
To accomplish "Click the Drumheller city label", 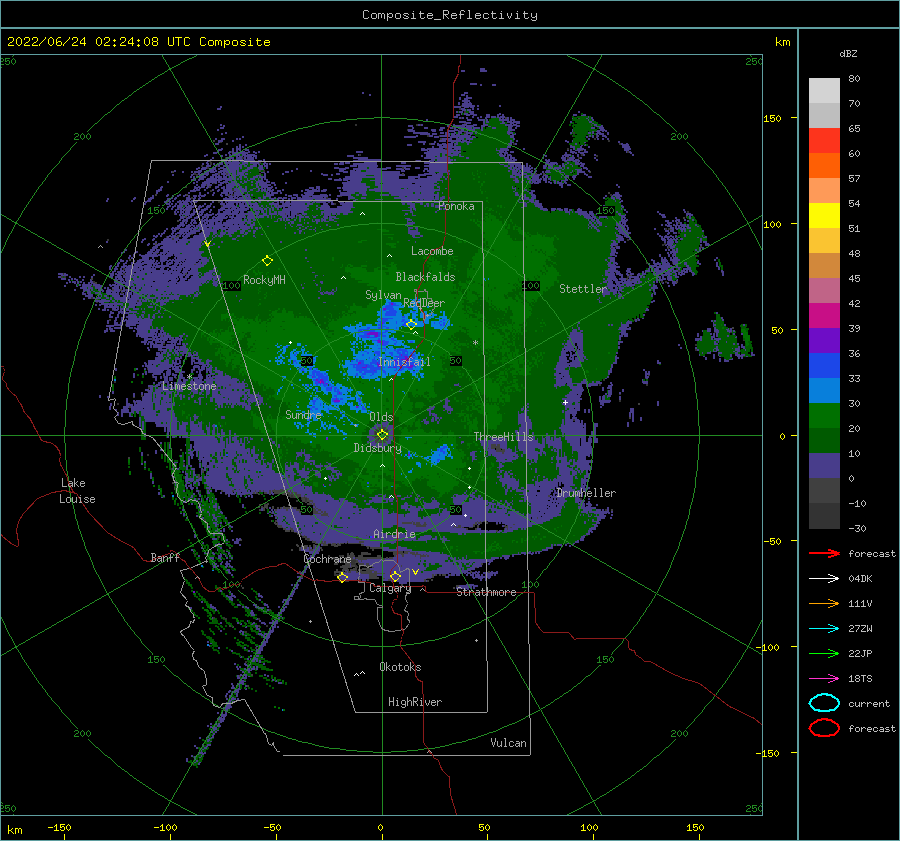I will 586,493.
